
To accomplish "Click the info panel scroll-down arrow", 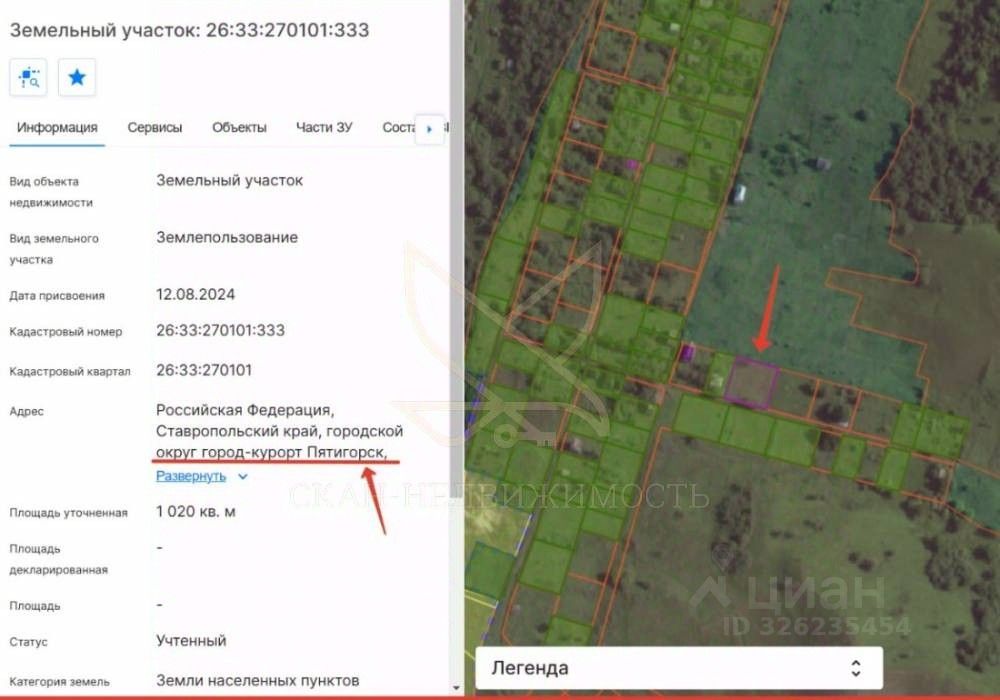I will point(456,688).
